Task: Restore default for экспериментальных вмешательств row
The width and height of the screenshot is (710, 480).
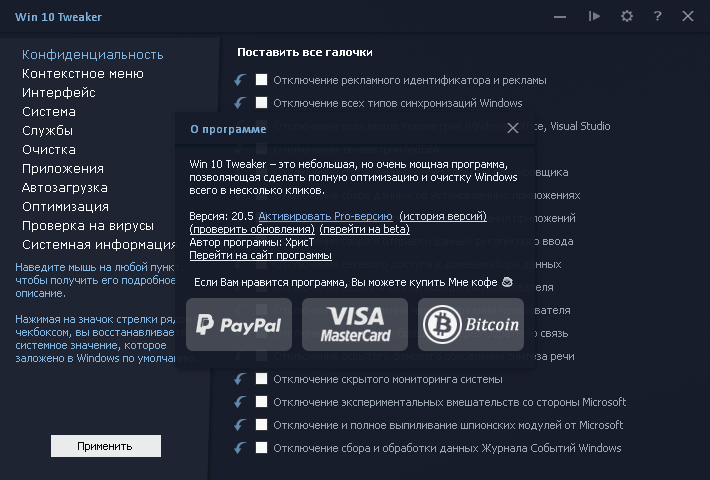Action: point(240,402)
